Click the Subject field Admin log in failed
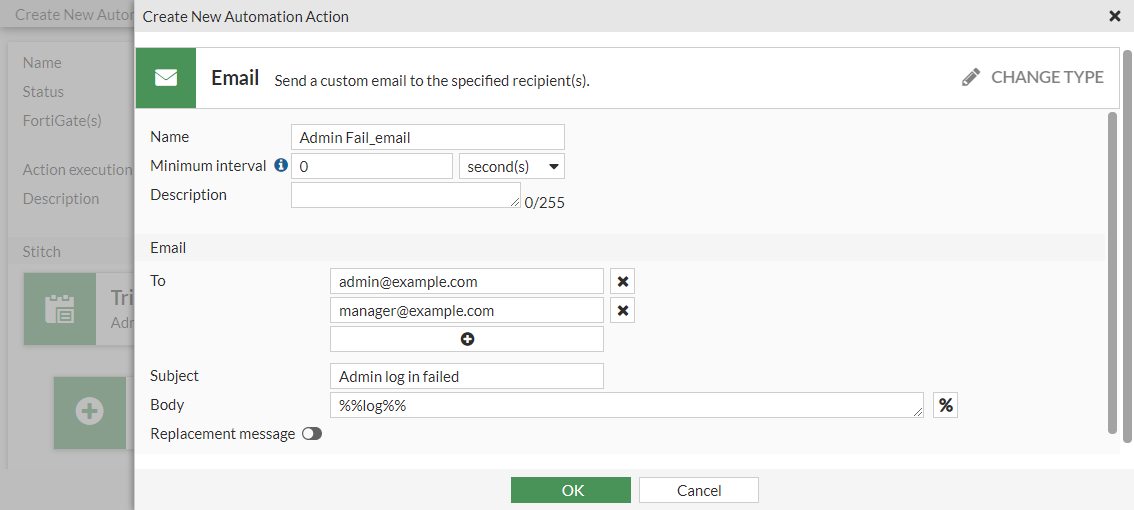Image resolution: width=1134 pixels, height=510 pixels. tap(466, 376)
